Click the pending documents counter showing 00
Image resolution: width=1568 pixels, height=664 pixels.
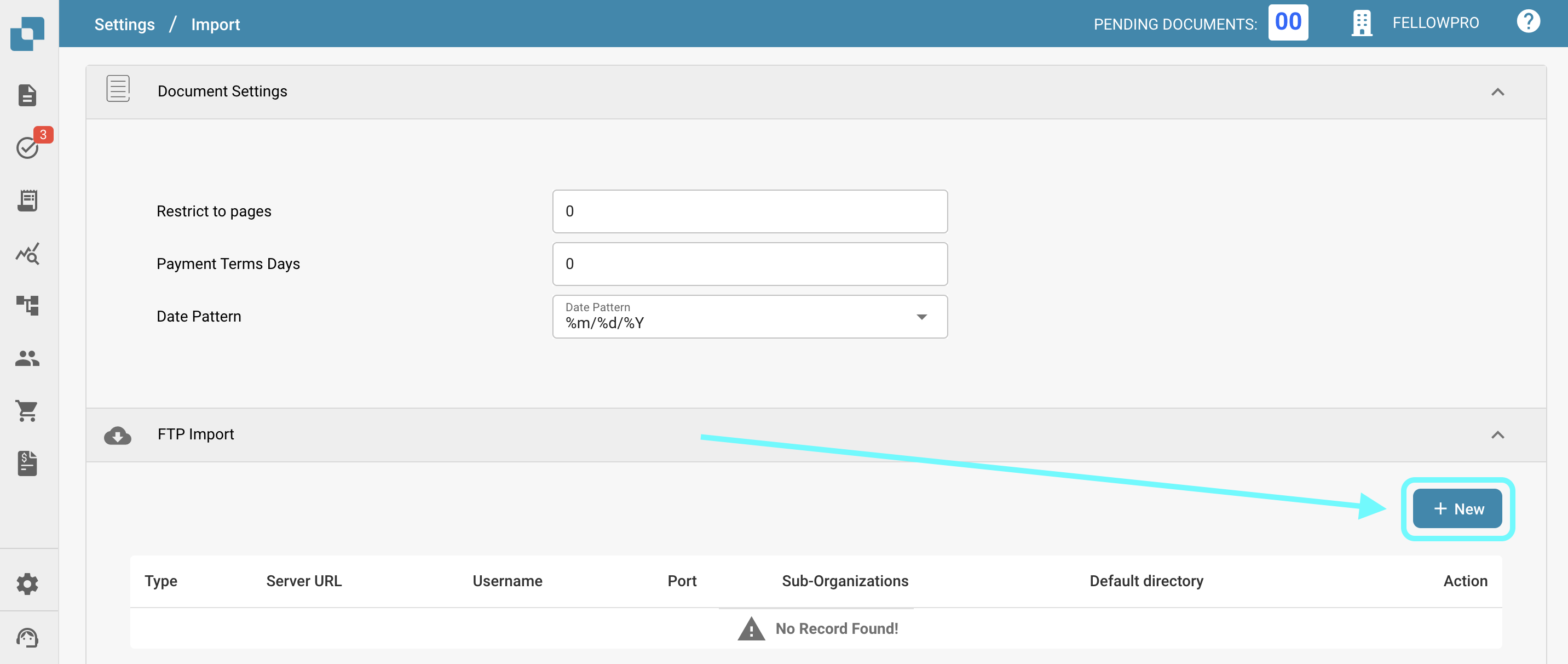tap(1288, 22)
